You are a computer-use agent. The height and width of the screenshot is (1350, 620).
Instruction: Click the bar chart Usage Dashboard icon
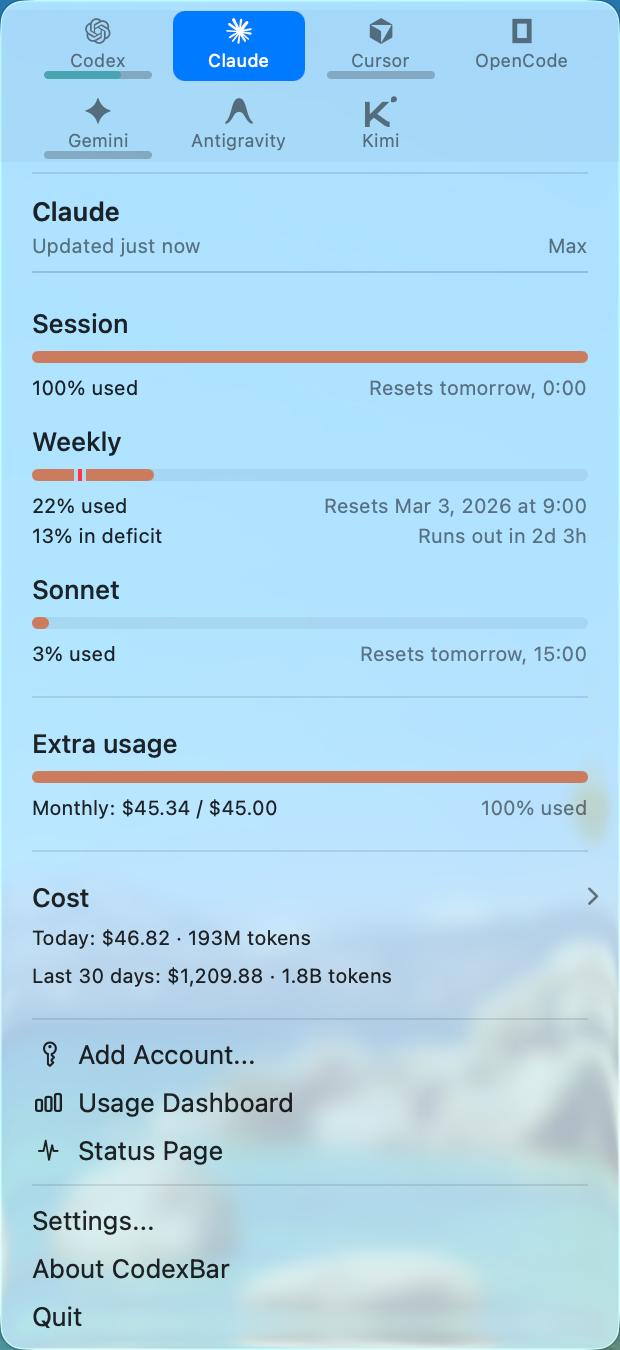(x=48, y=1103)
